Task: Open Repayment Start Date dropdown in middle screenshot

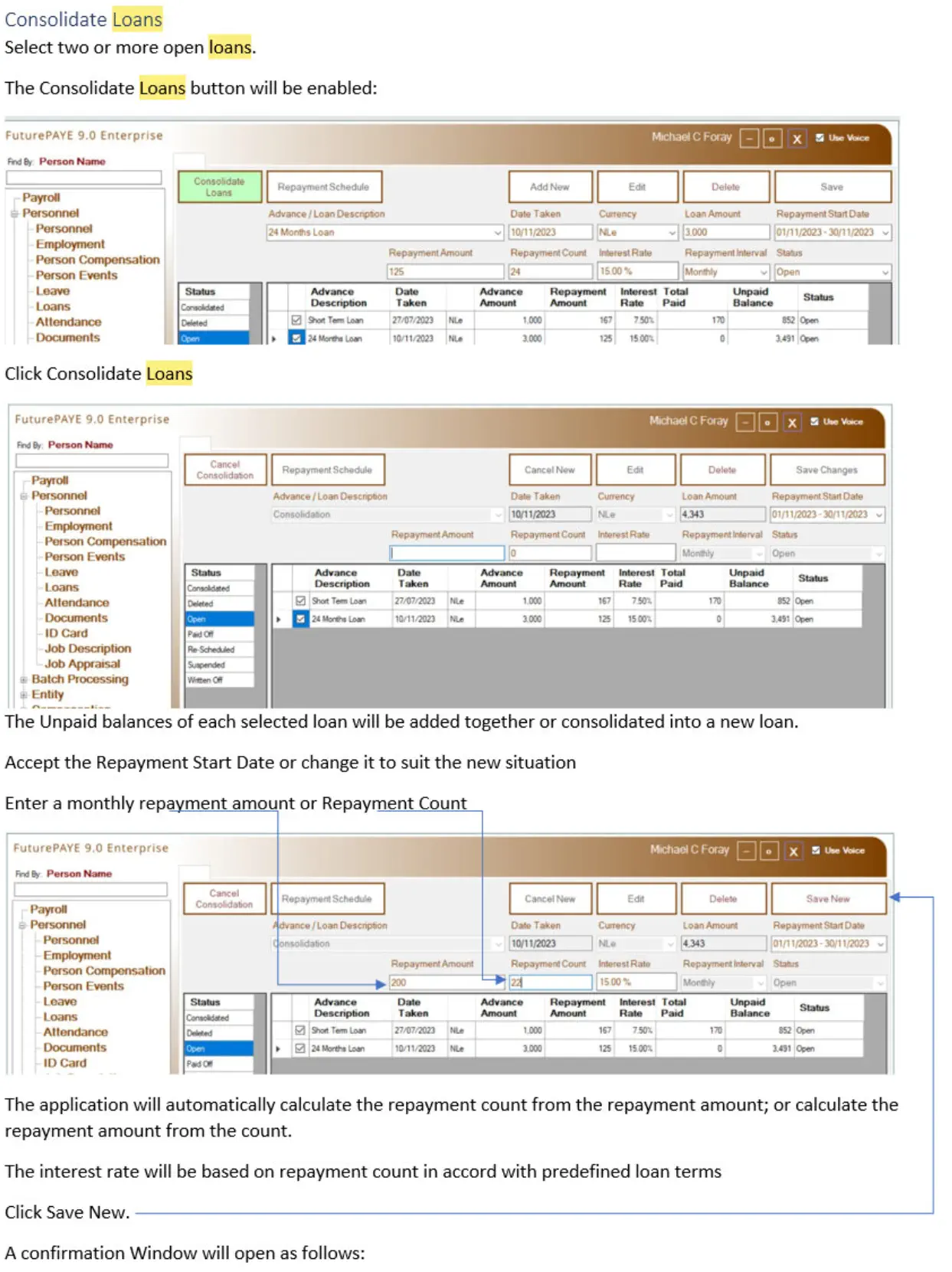Action: coord(879,515)
